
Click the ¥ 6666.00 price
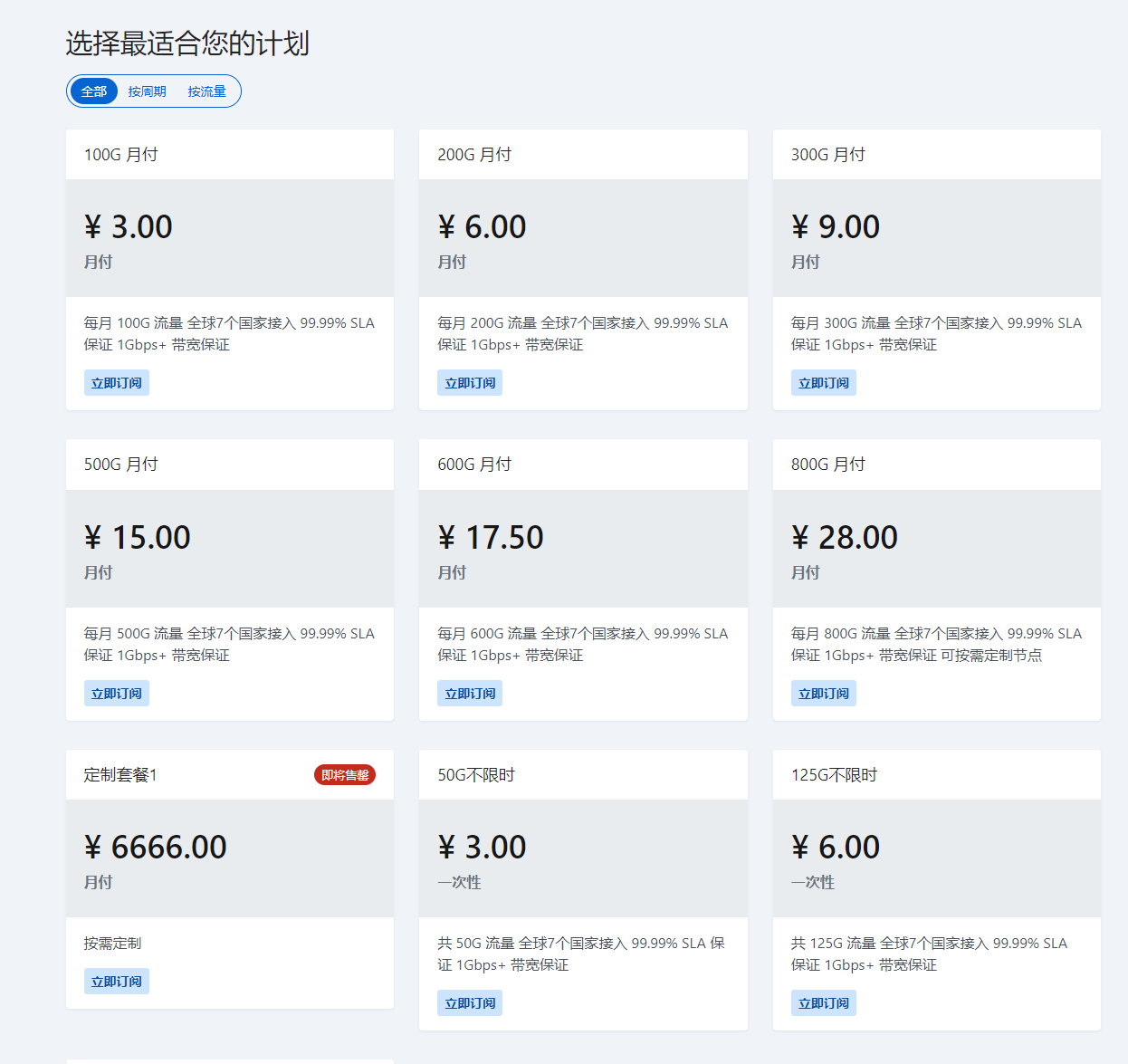[x=156, y=848]
